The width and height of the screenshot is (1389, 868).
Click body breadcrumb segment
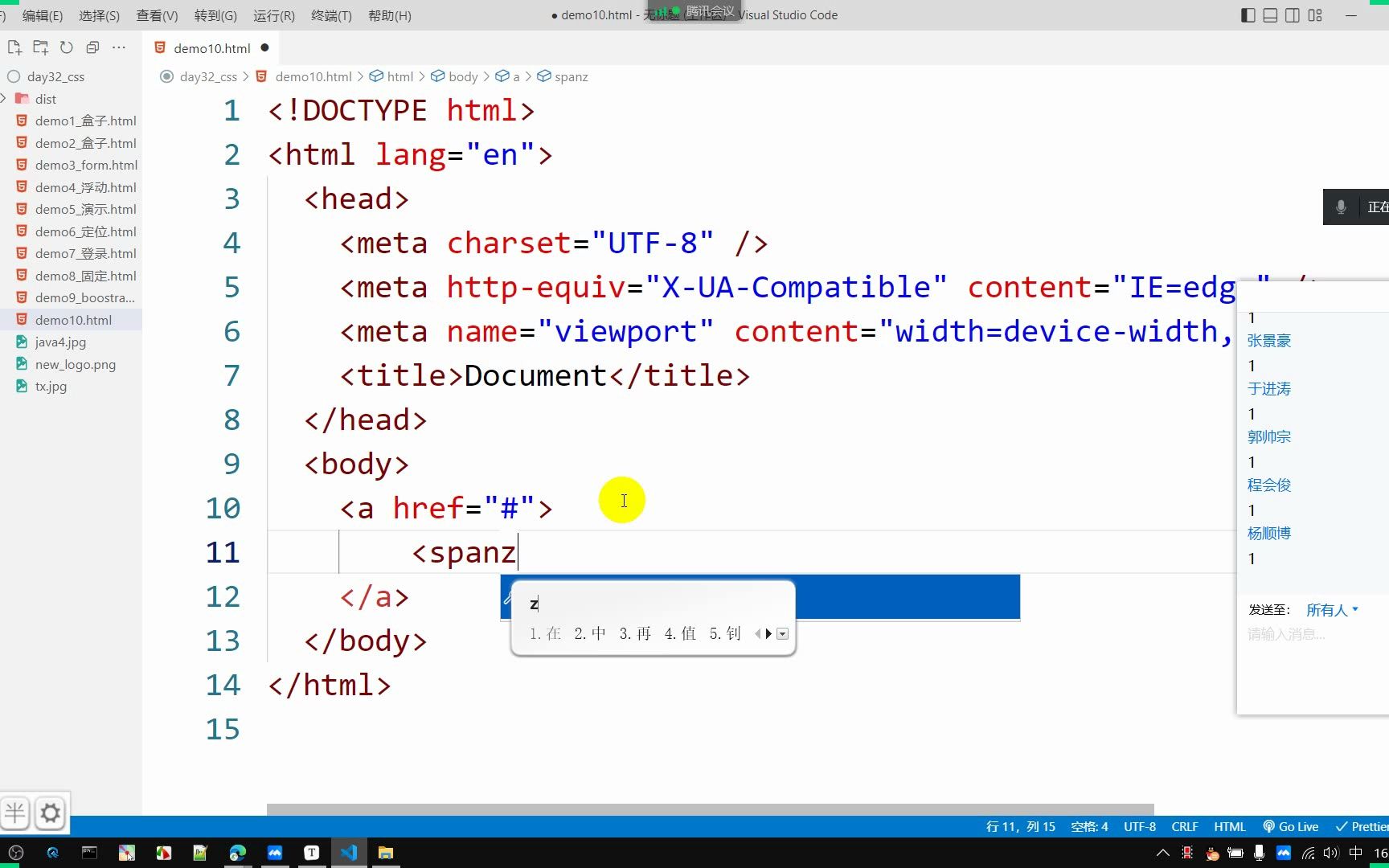[463, 76]
